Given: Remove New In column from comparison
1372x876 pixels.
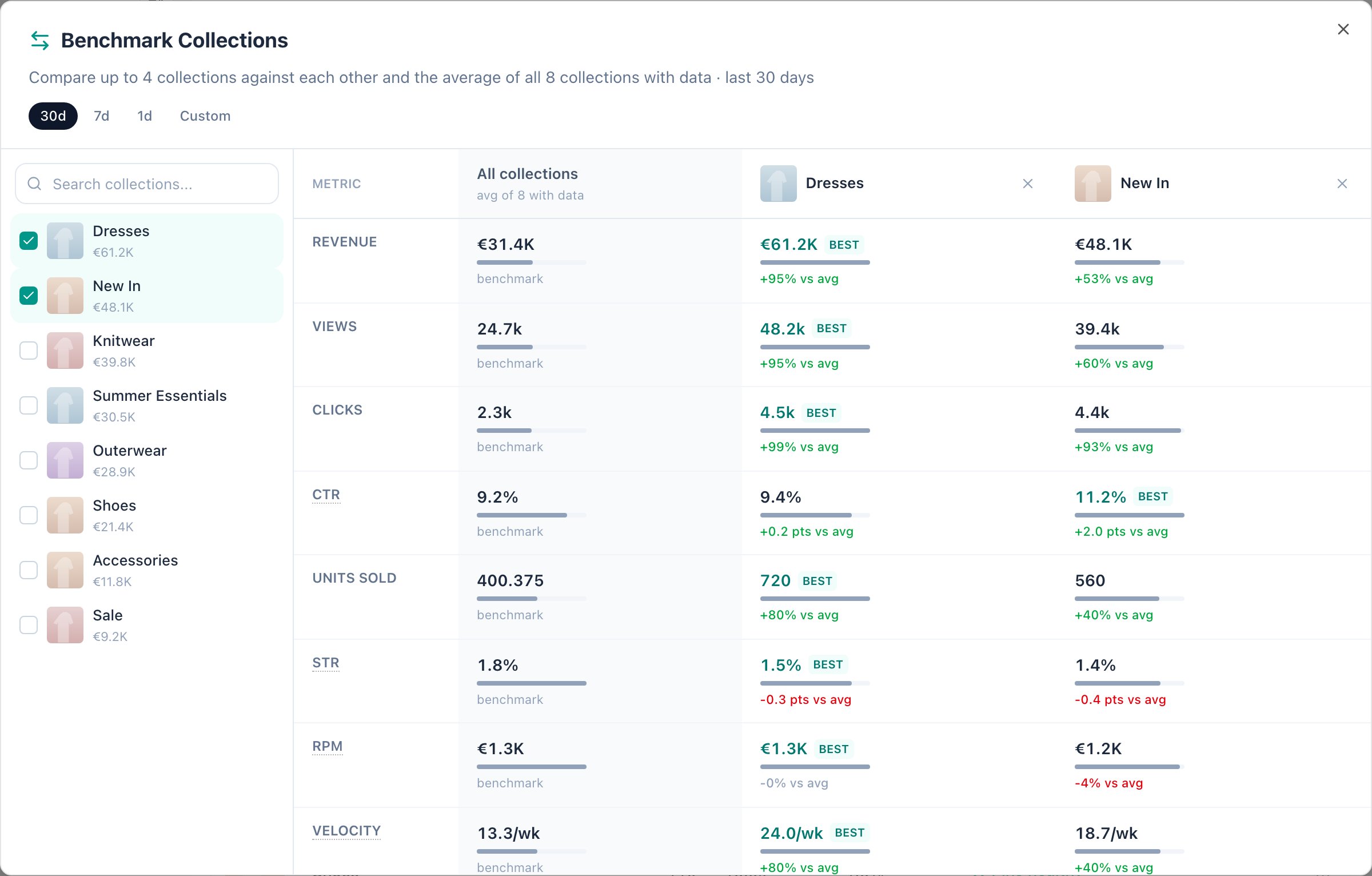Looking at the screenshot, I should point(1342,184).
